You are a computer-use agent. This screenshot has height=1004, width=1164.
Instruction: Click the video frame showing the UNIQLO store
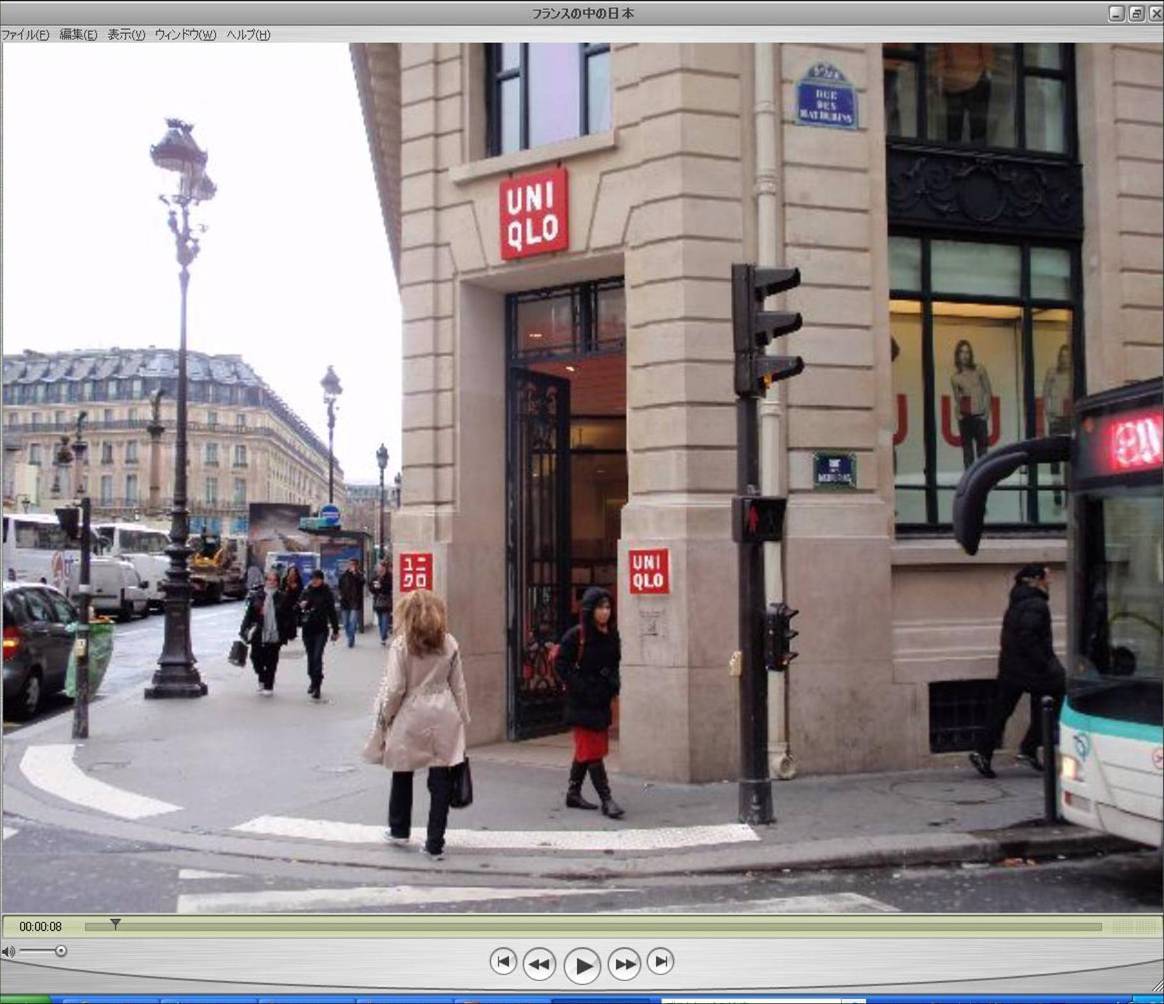coord(582,477)
